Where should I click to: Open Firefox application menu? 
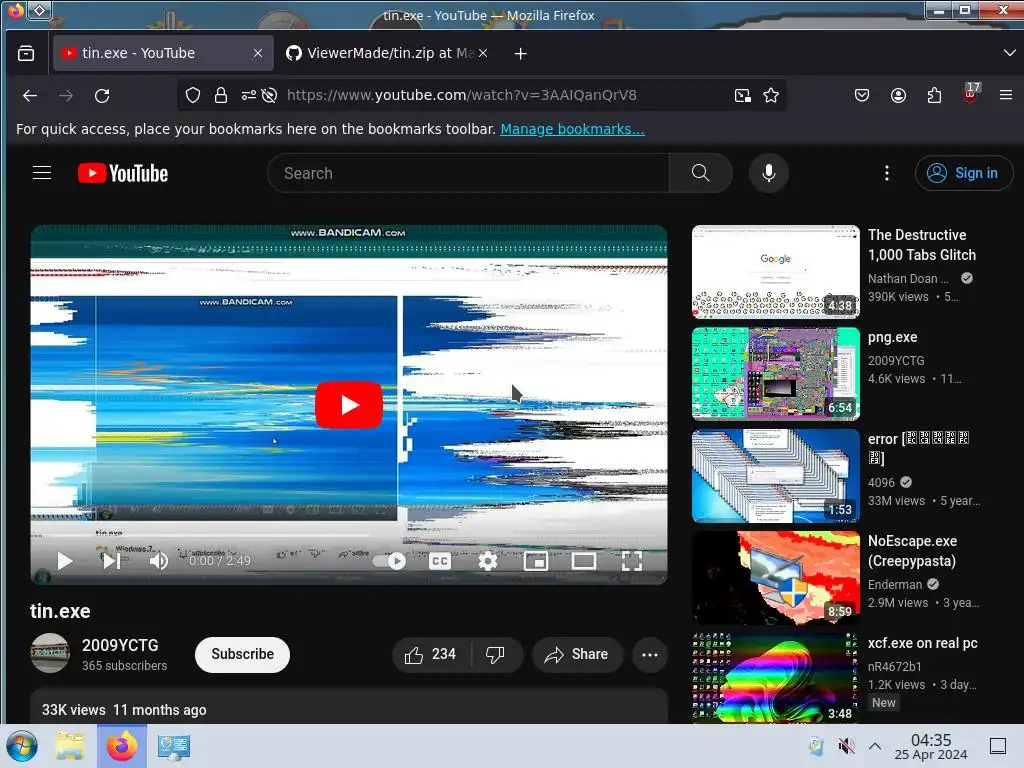coord(1006,95)
